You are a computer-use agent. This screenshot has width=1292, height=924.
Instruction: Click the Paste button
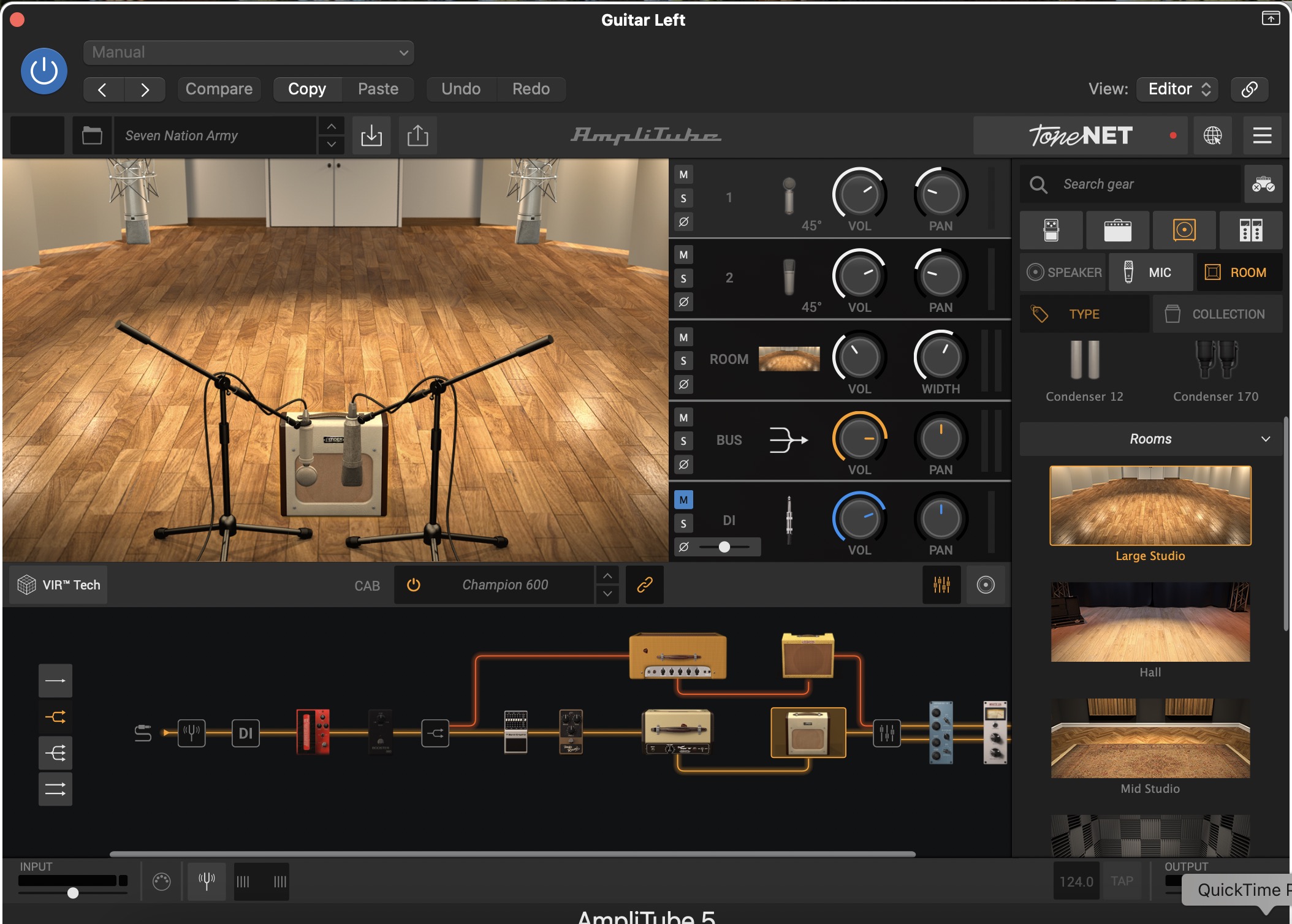[378, 89]
